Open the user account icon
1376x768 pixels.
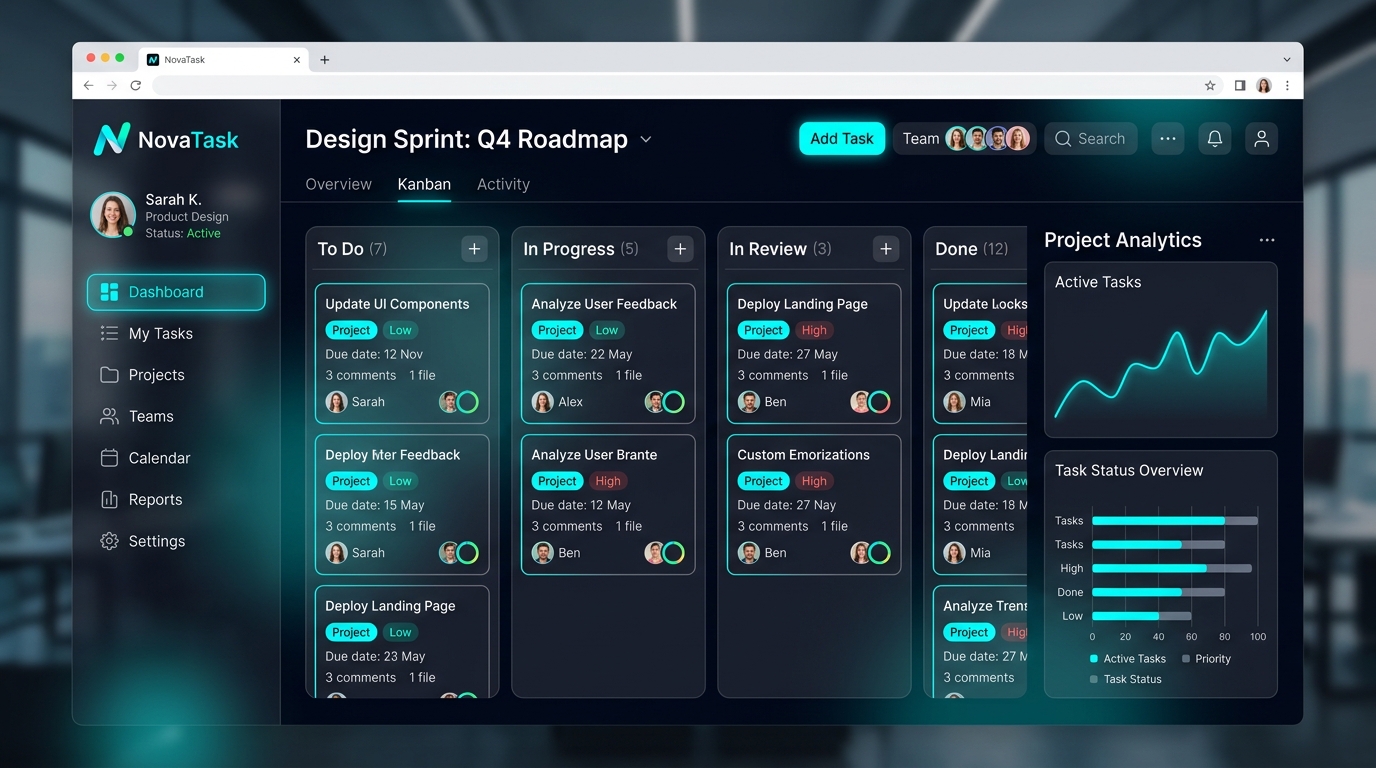1262,139
